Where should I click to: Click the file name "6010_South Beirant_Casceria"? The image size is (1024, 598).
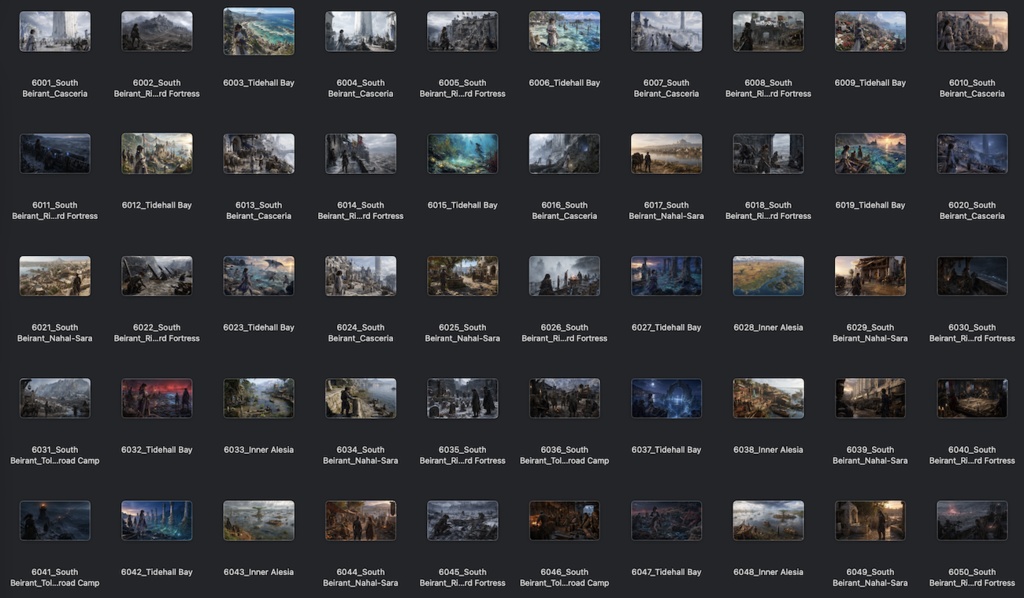[972, 88]
